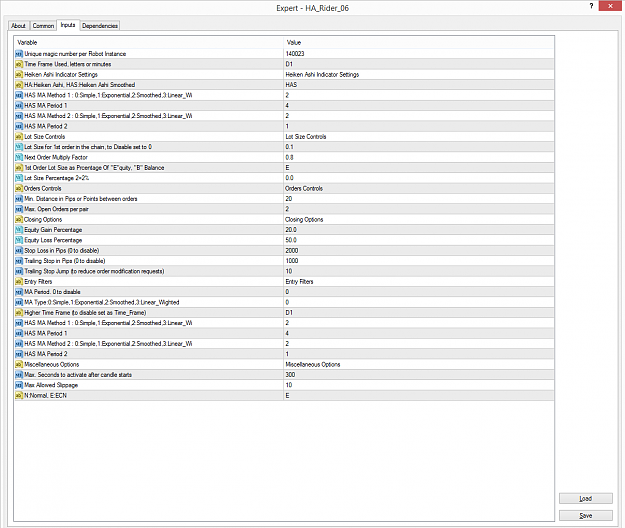Open the Dependencies tab
Screen dimensions: 625x528
[100, 26]
